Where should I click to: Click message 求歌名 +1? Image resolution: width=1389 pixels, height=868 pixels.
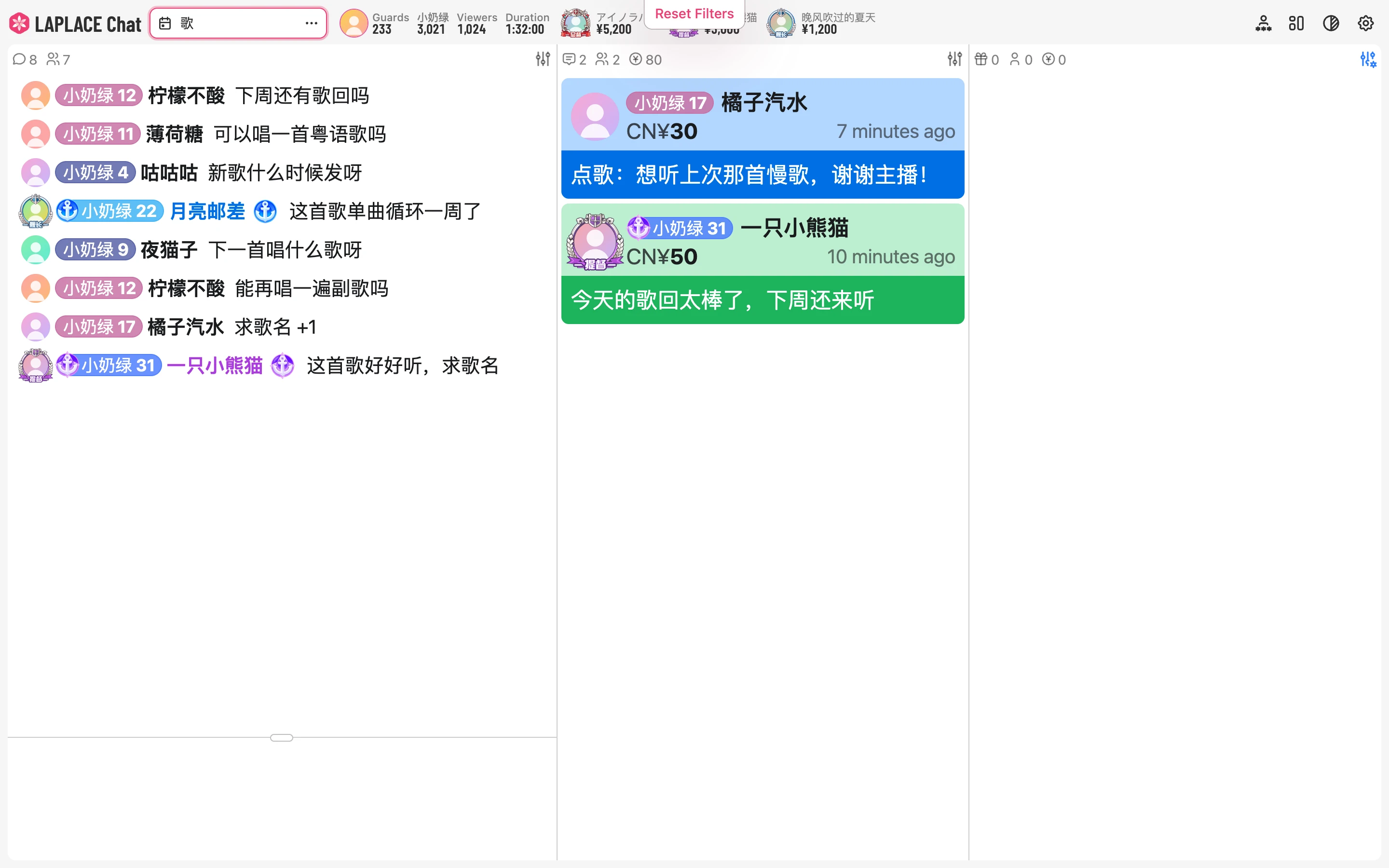[x=275, y=327]
